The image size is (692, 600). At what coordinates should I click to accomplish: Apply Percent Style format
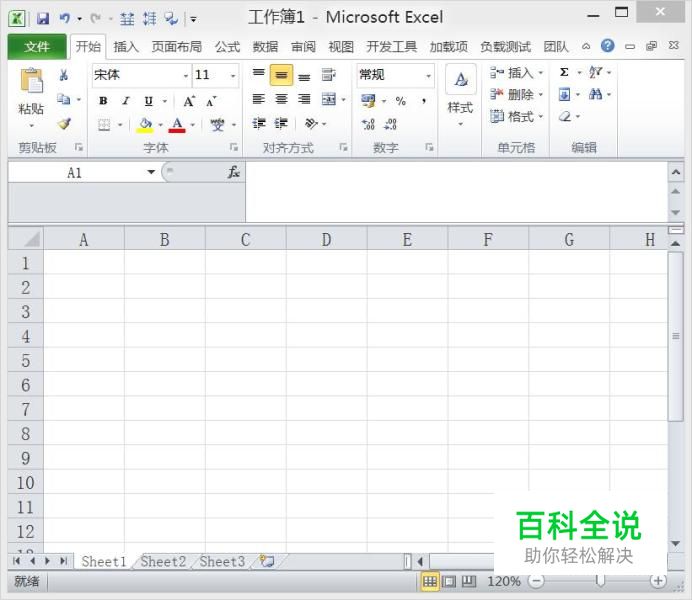[400, 101]
